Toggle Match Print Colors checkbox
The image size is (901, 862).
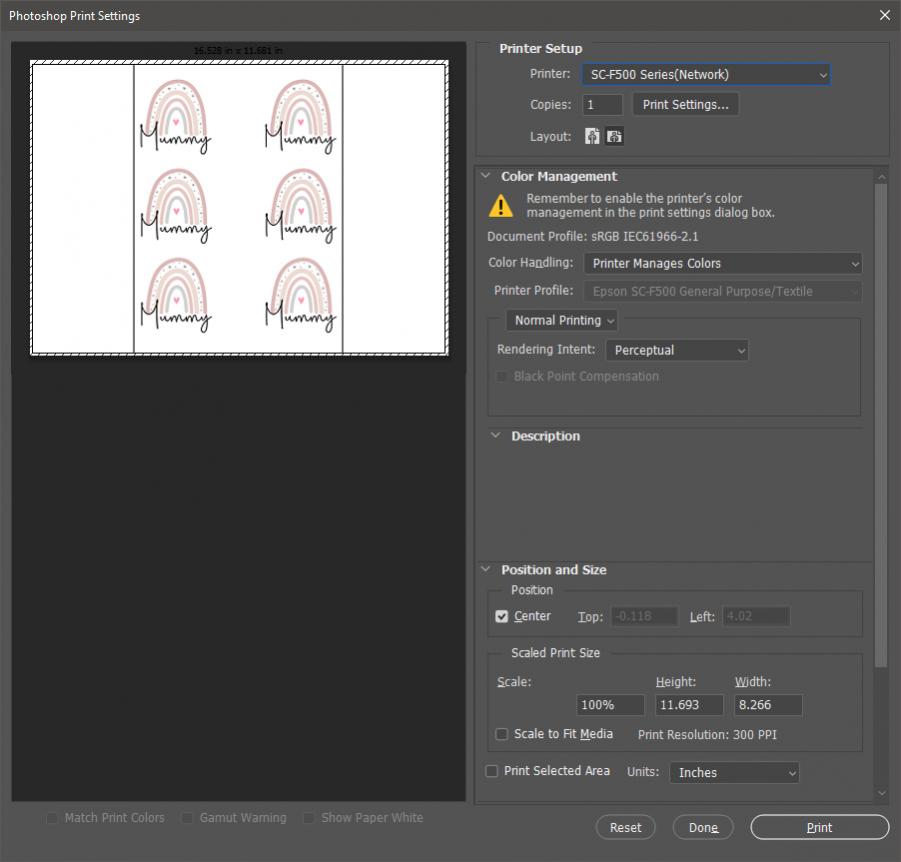pyautogui.click(x=52, y=817)
